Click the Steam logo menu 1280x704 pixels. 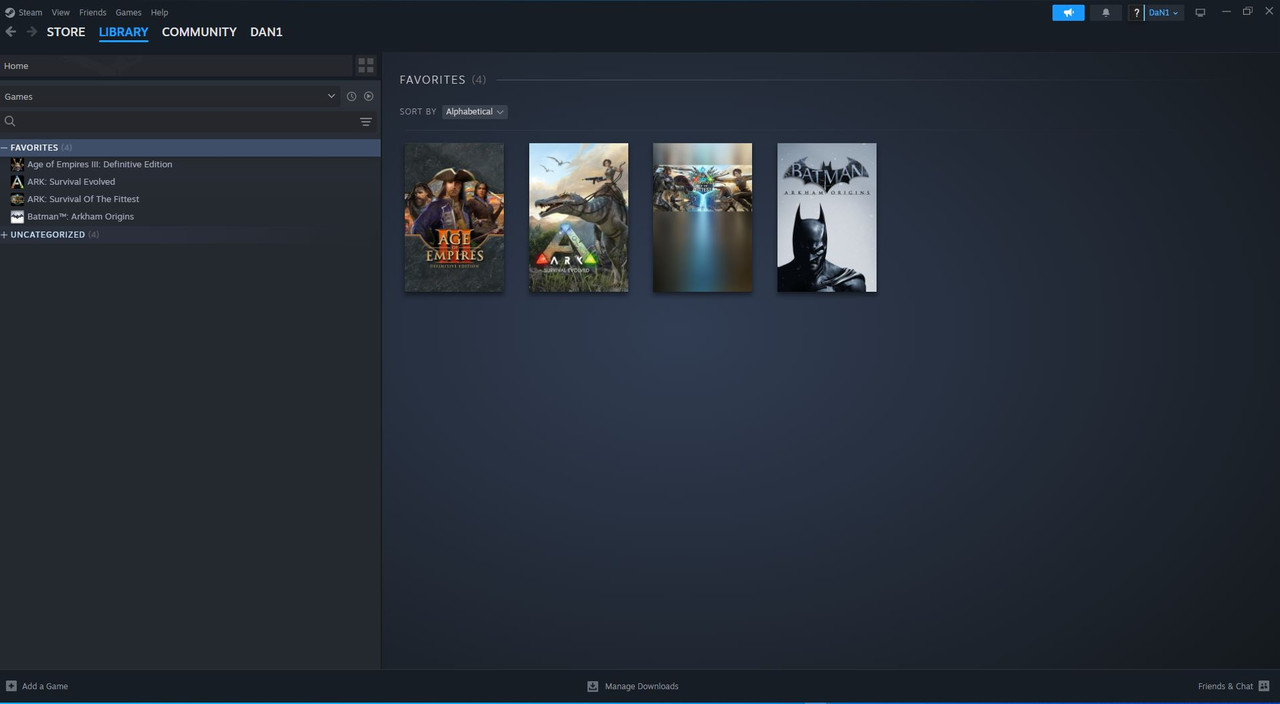pos(24,13)
